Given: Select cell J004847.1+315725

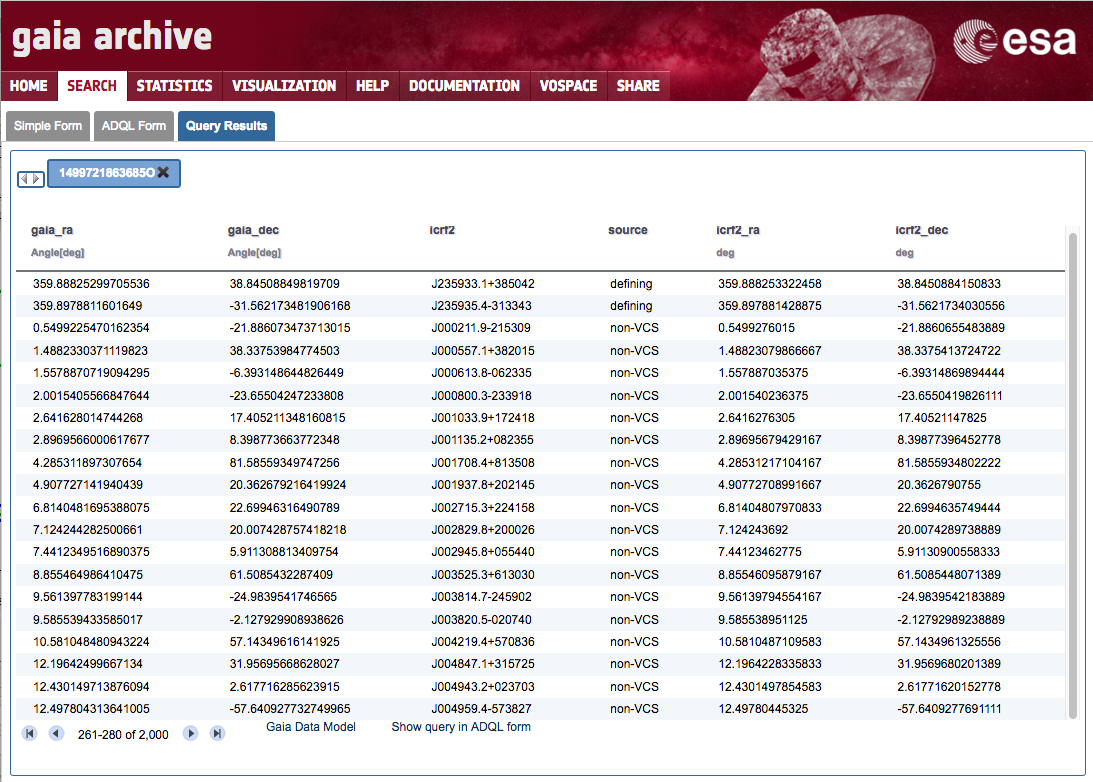Looking at the screenshot, I should click(x=483, y=664).
